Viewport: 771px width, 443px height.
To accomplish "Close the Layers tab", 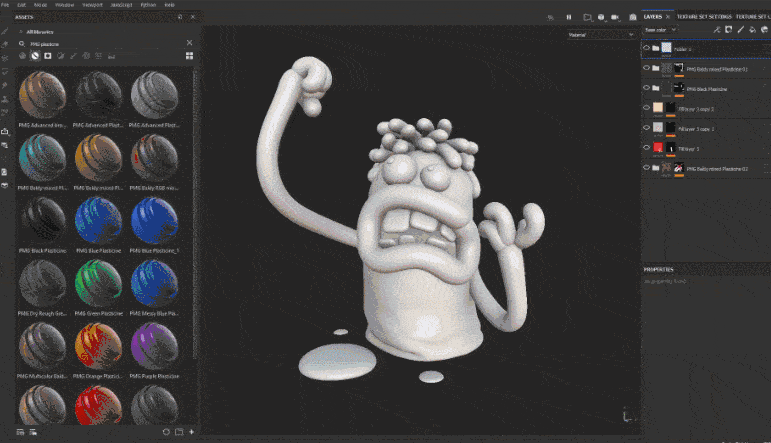I will point(668,17).
